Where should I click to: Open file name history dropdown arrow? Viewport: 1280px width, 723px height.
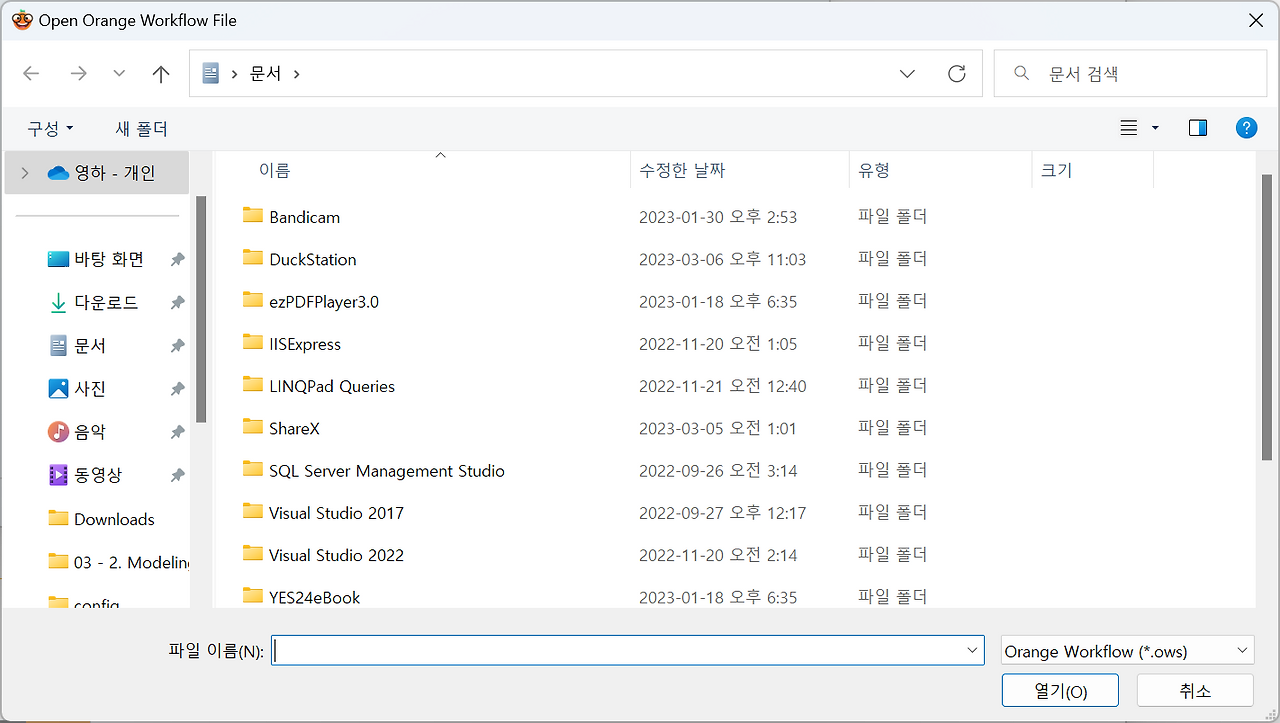pyautogui.click(x=973, y=650)
